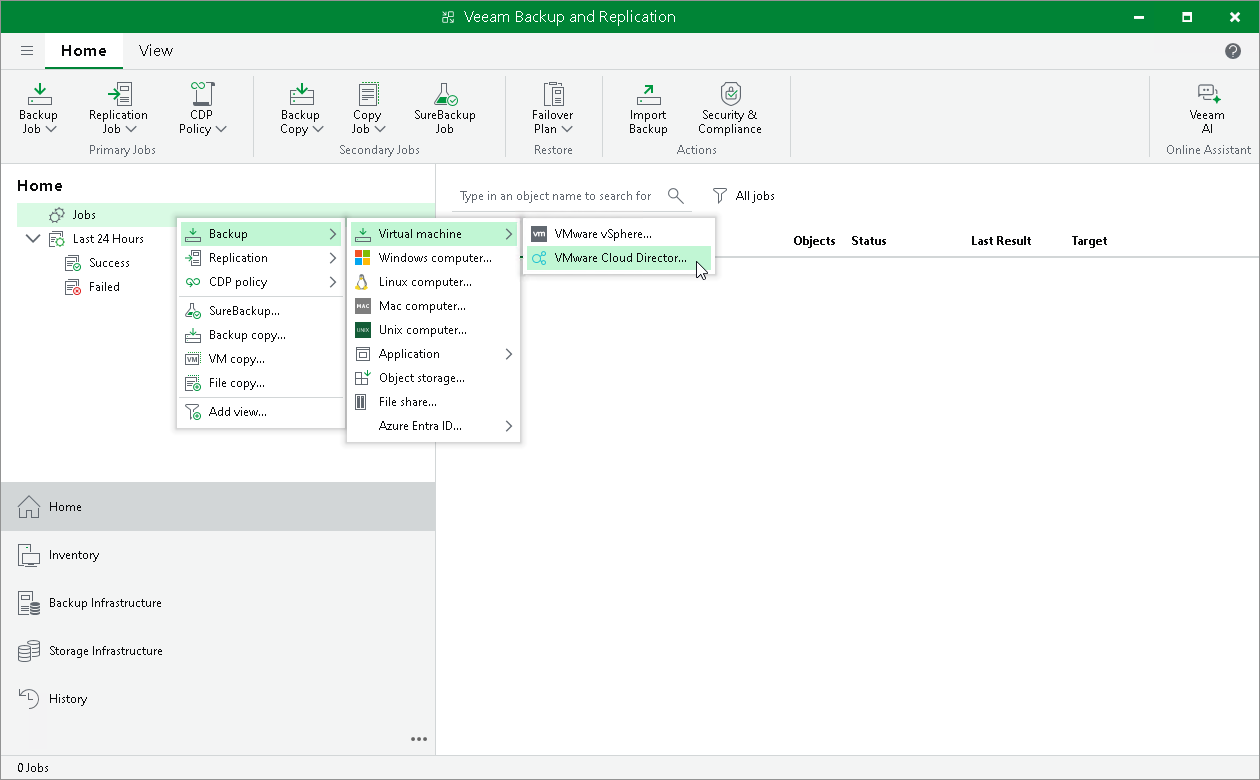Choose File copy... in the context menu
Image resolution: width=1260 pixels, height=780 pixels.
(261, 383)
